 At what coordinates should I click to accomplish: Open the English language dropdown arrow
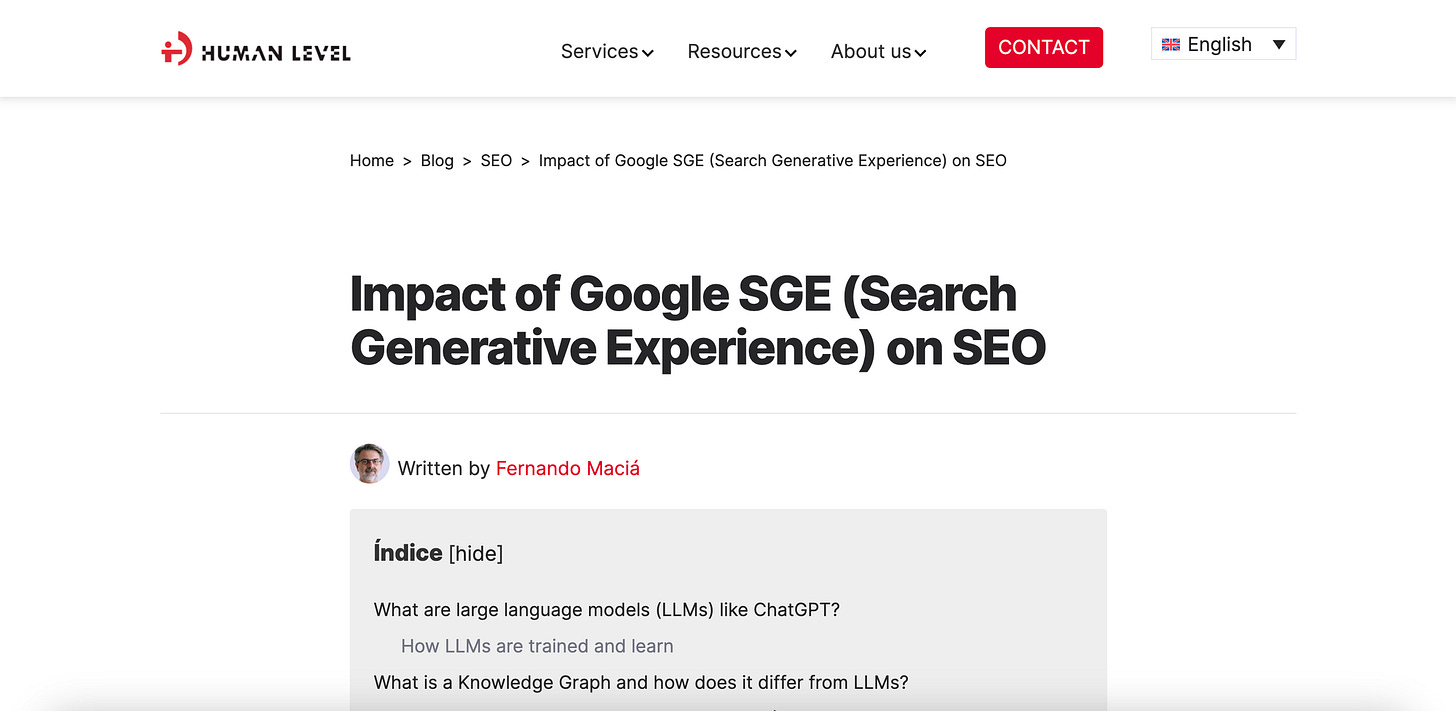(1279, 44)
